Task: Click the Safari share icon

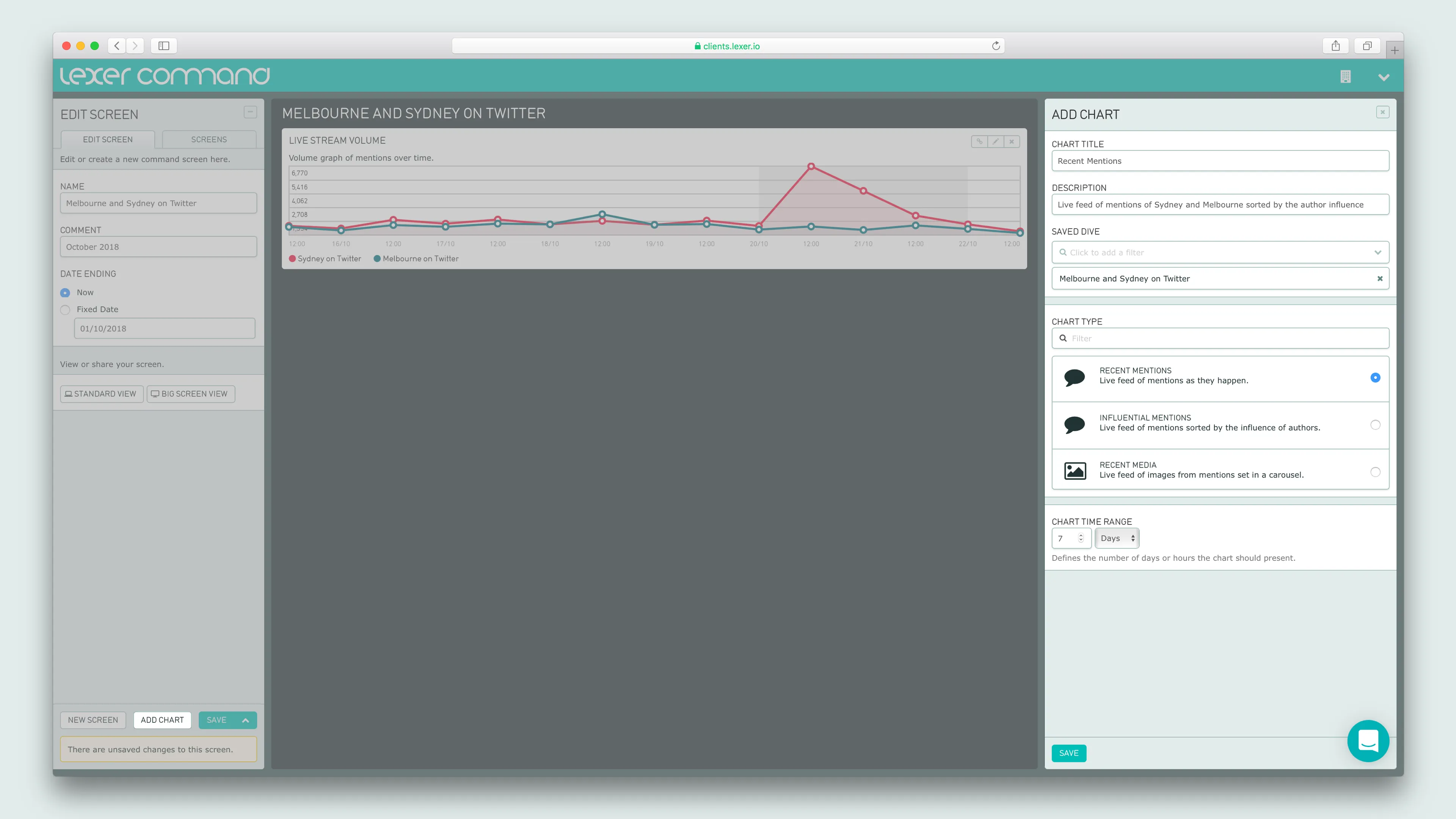Action: pyautogui.click(x=1335, y=46)
